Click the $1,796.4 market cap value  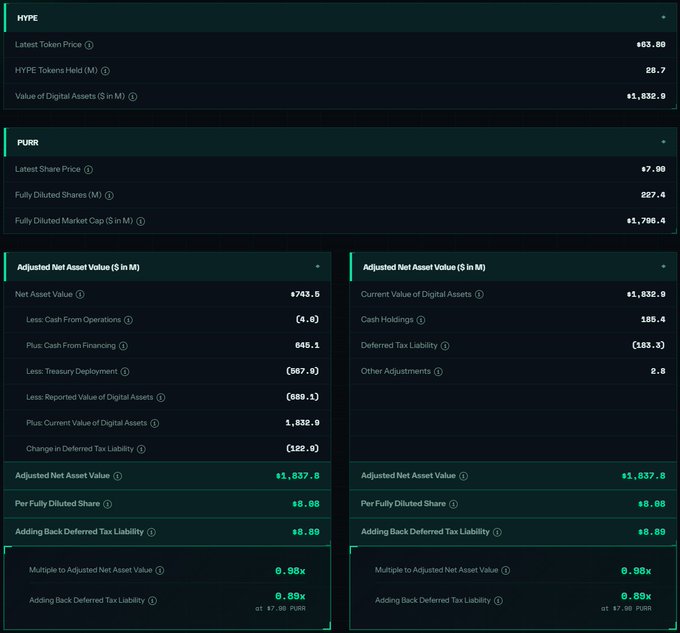click(646, 221)
